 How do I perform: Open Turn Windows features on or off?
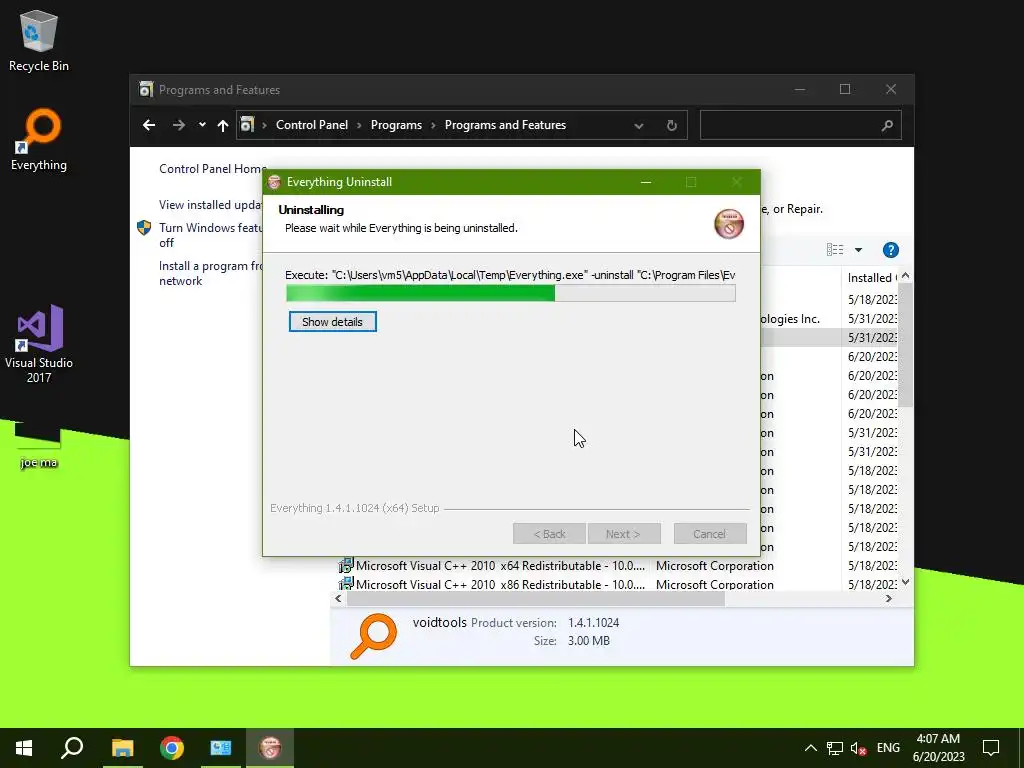click(x=210, y=235)
